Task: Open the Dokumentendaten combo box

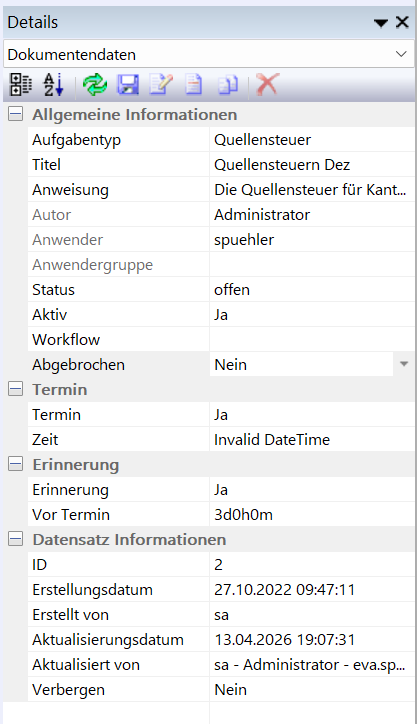Action: click(x=209, y=54)
